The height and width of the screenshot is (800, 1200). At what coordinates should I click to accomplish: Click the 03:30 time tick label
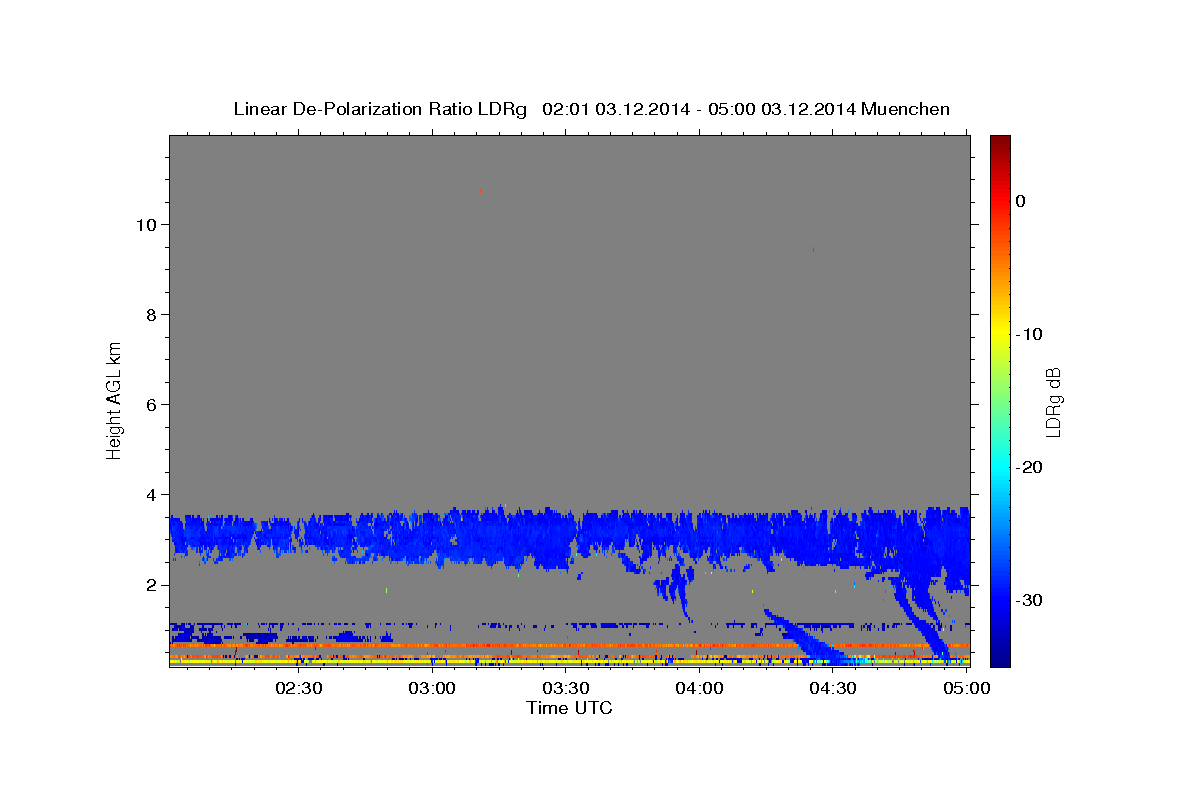coord(565,688)
